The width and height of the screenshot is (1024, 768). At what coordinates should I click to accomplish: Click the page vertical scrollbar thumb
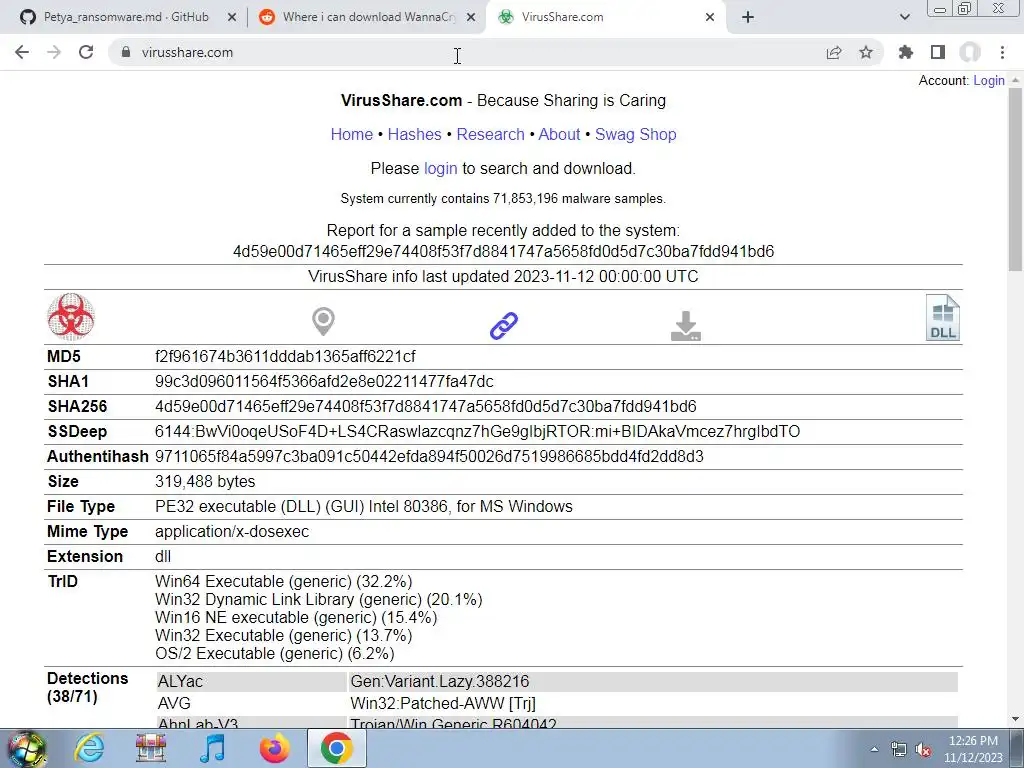[1015, 180]
